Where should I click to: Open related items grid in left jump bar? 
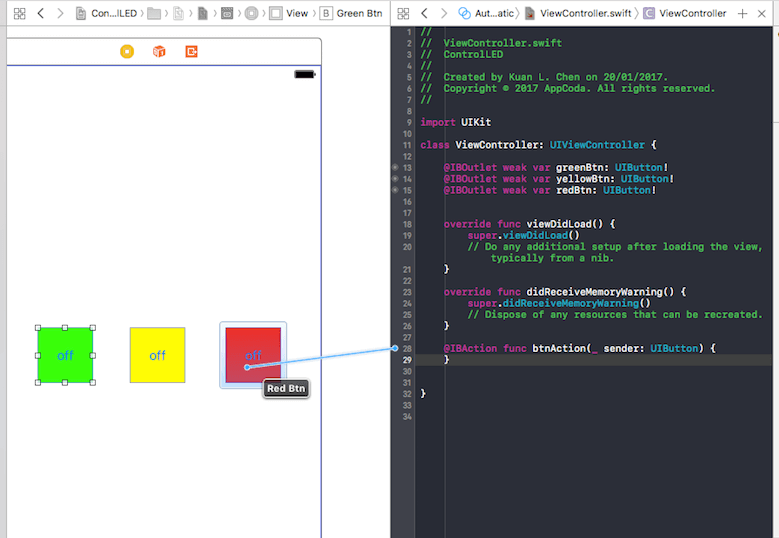[x=19, y=13]
